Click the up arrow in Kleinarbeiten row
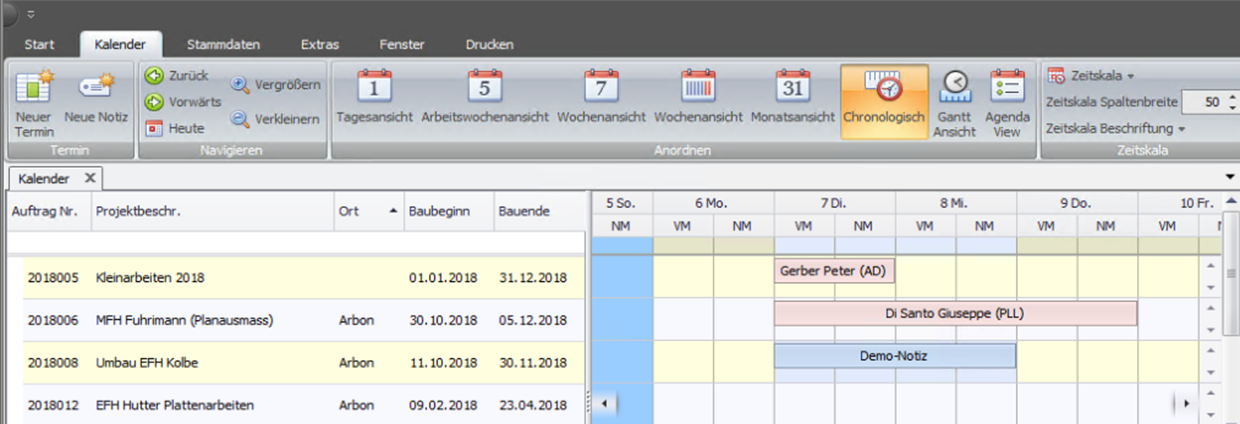1240x424 pixels. coord(1210,266)
